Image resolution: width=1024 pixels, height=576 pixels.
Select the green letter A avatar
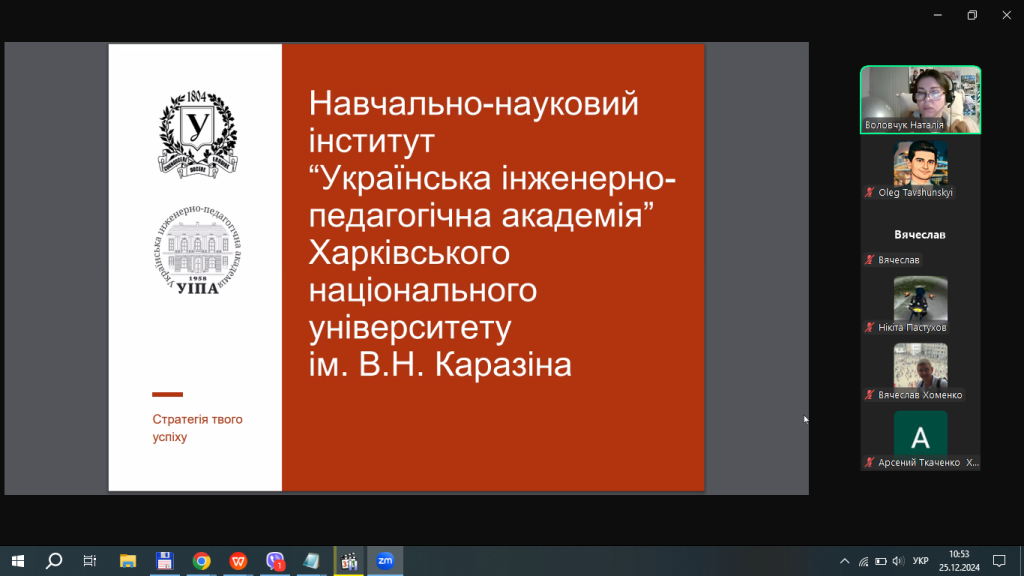[x=921, y=433]
